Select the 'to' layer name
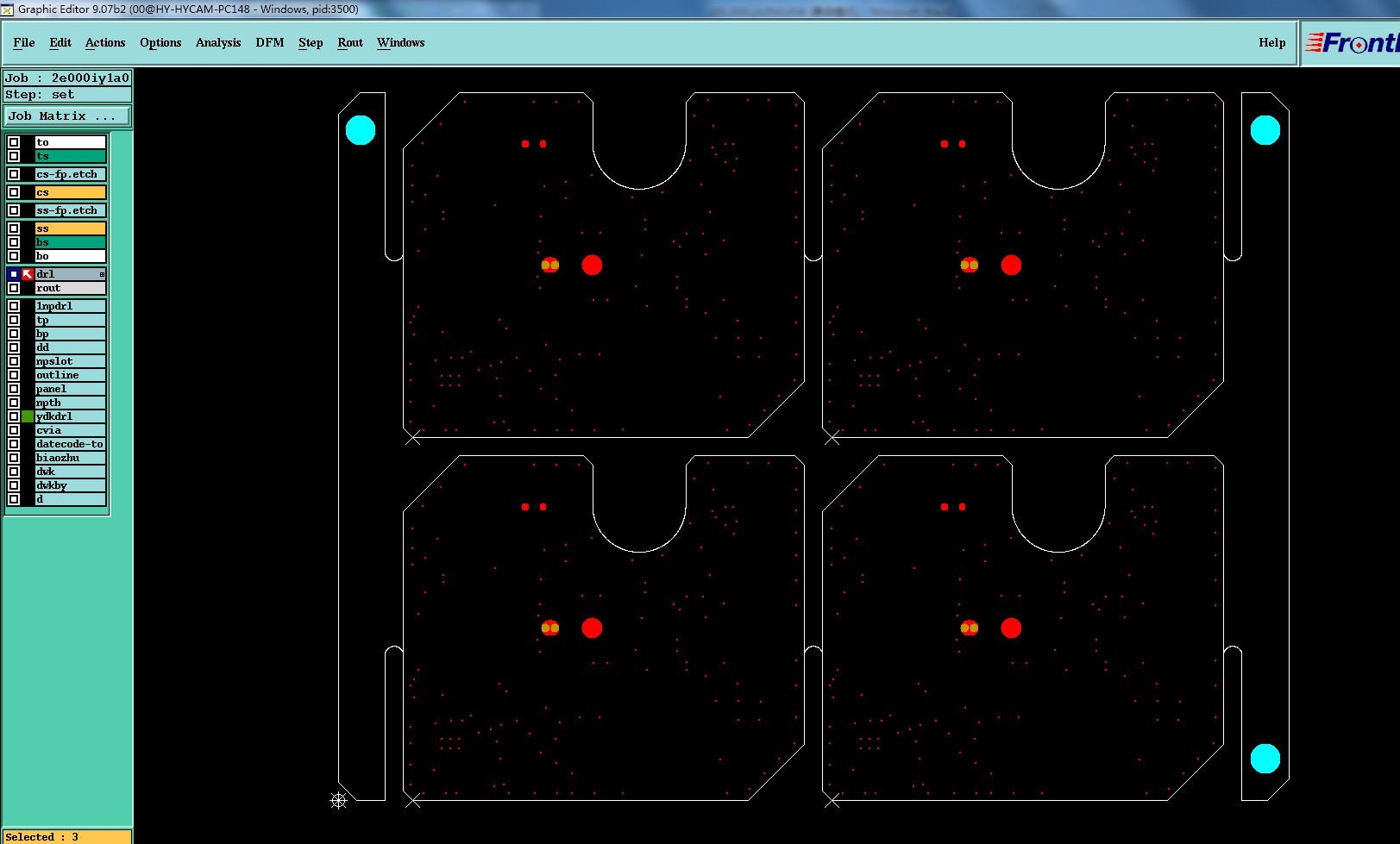 coord(71,142)
